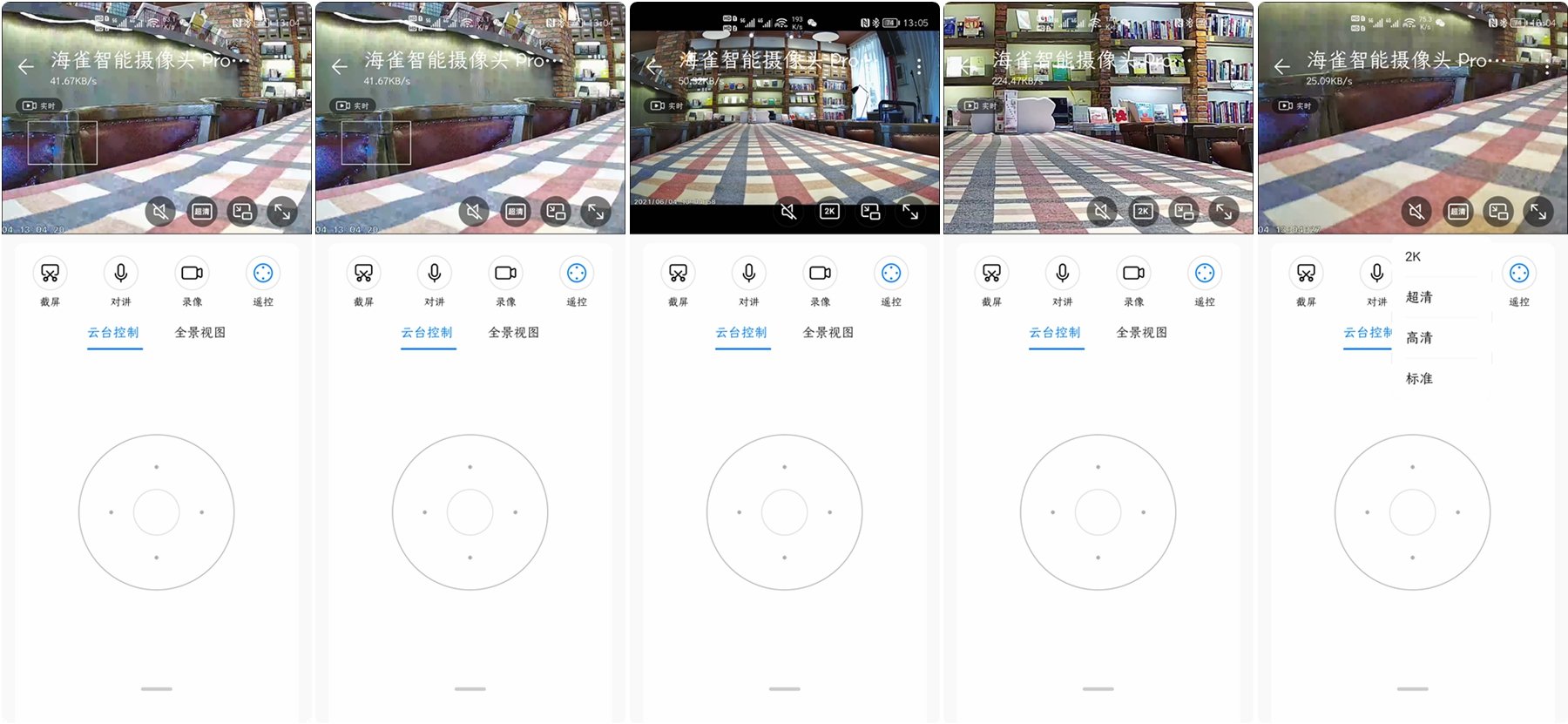Tap picture-in-picture on the 224.47KB/s screen
The width and height of the screenshot is (1568, 724).
click(x=1184, y=212)
